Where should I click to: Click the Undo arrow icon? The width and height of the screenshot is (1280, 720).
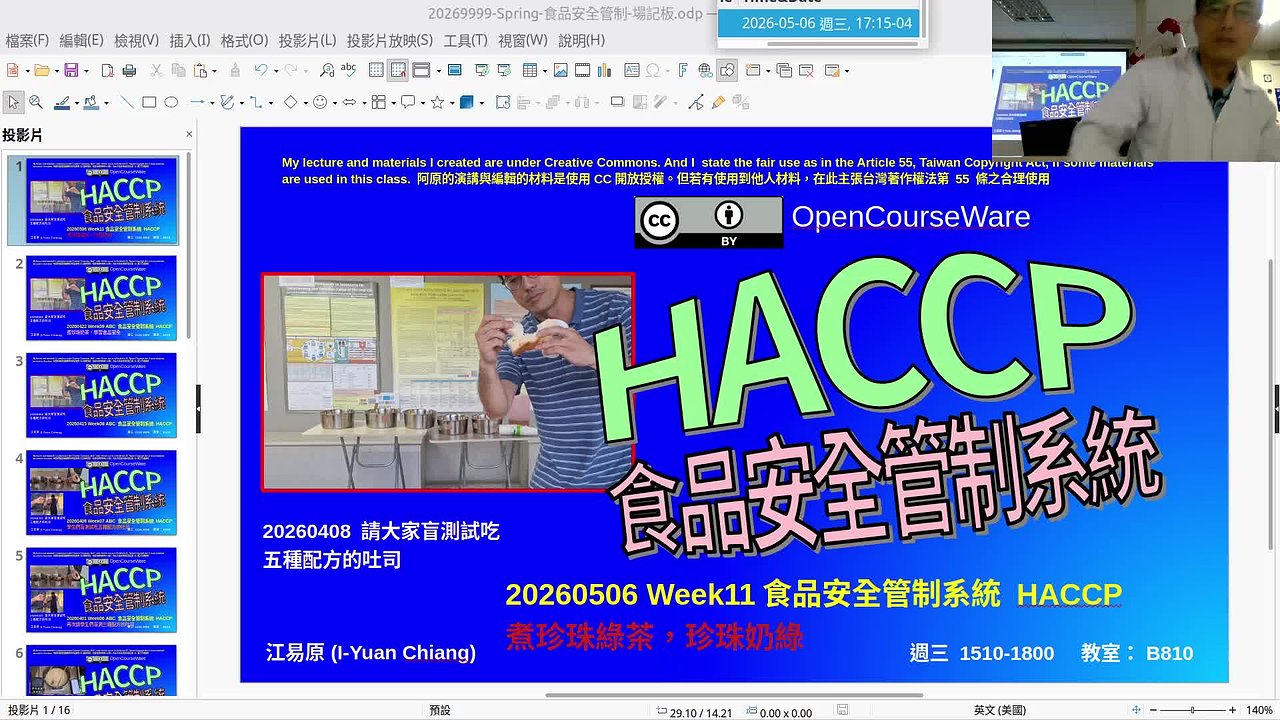coord(260,70)
